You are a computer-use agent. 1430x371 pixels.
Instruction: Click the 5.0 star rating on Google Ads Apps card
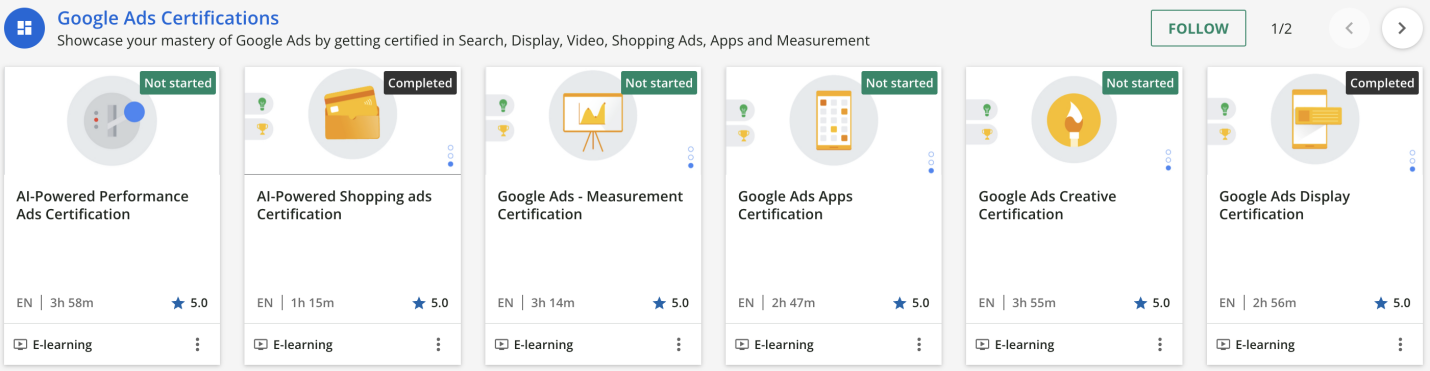[912, 303]
